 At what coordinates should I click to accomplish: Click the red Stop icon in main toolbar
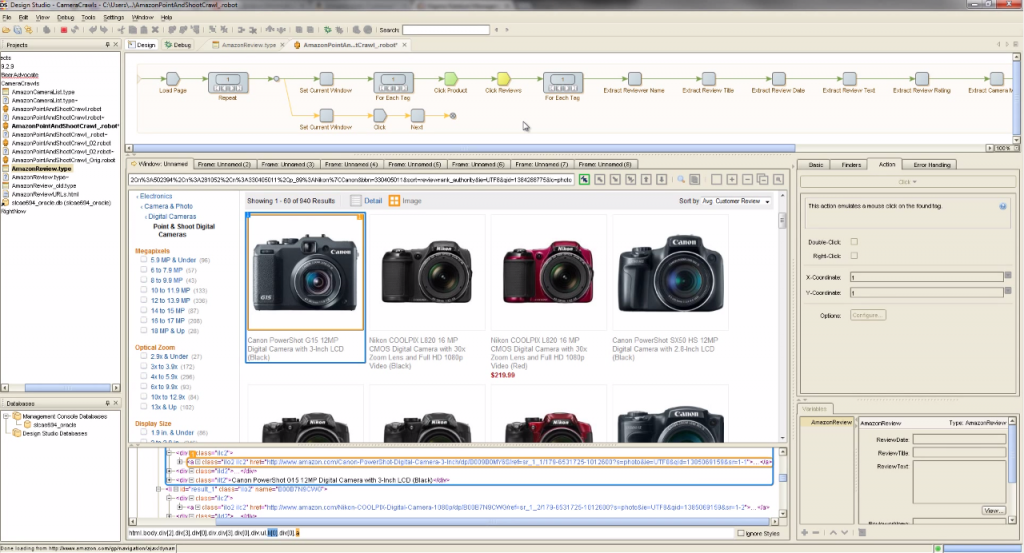pos(63,29)
